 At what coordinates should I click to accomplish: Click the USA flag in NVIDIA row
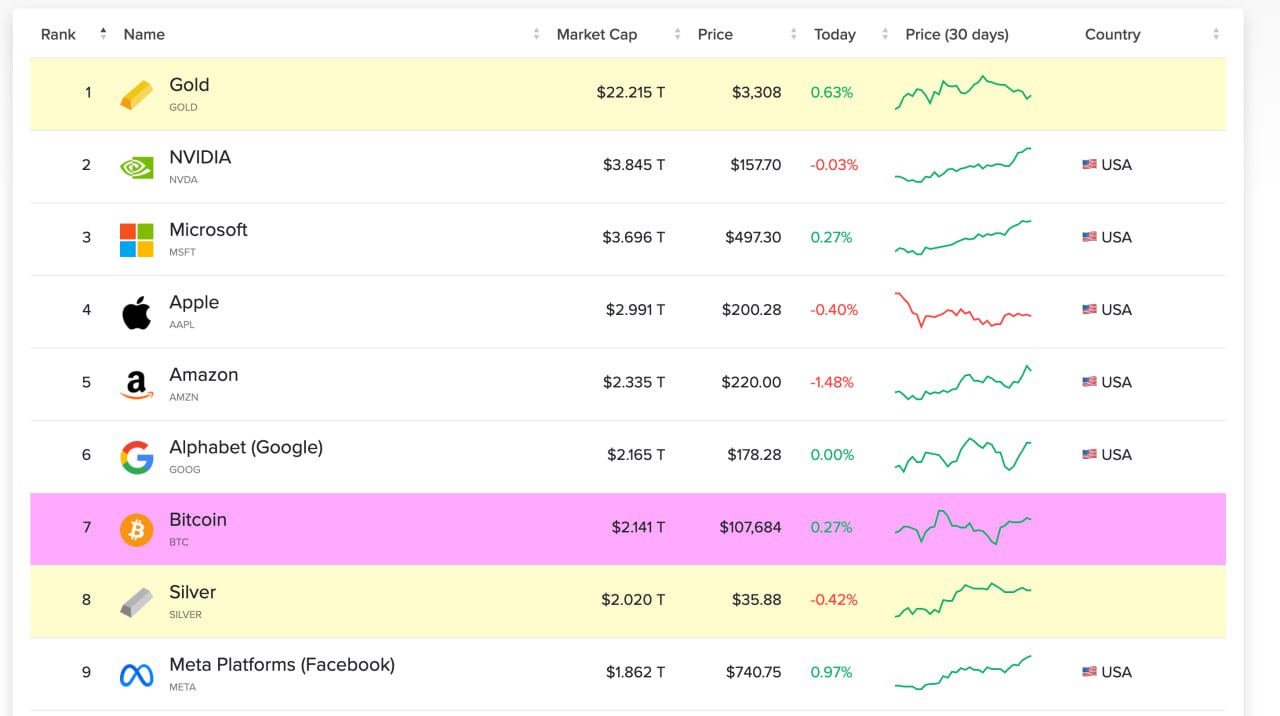1089,165
